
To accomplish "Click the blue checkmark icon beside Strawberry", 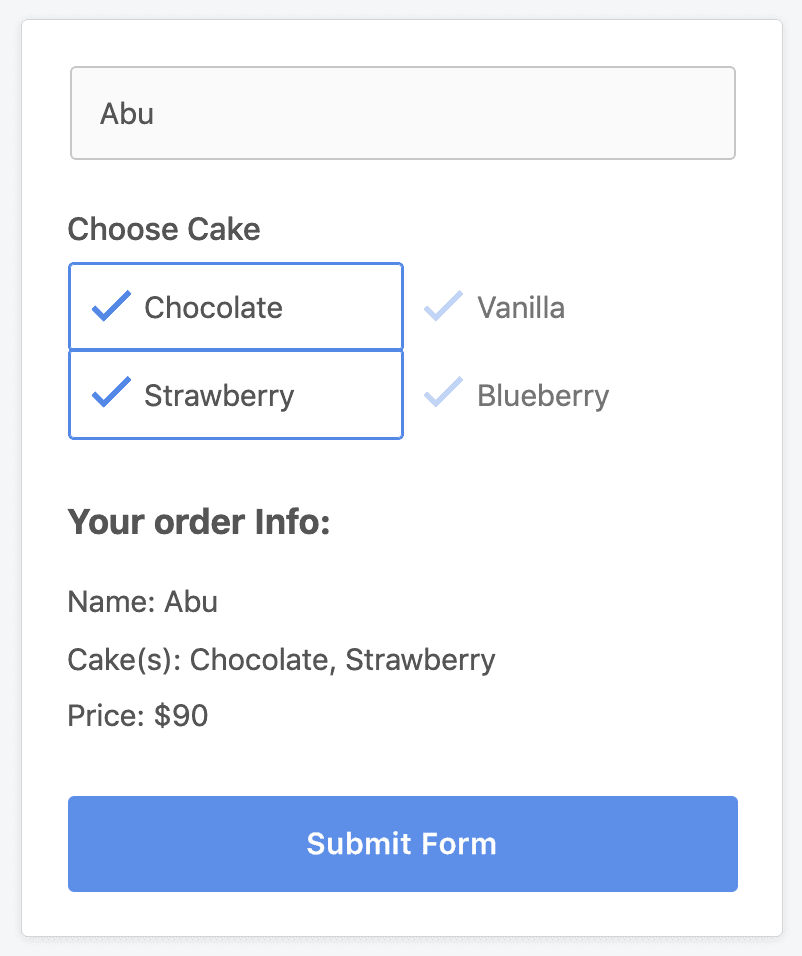I will [x=111, y=393].
